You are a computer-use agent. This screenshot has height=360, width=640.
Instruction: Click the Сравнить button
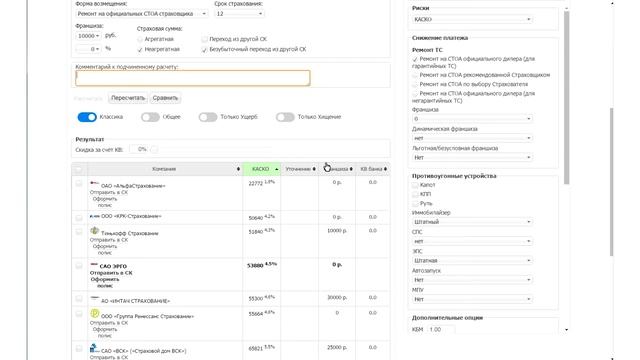click(x=165, y=98)
